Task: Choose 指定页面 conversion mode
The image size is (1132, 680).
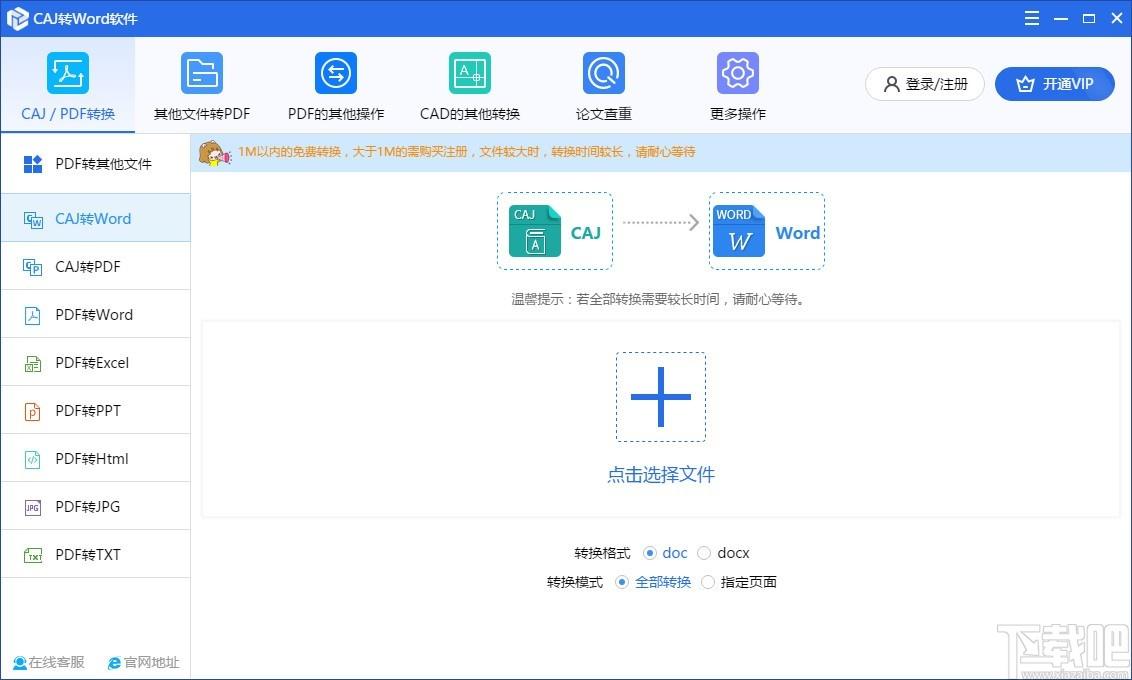Action: pos(708,582)
